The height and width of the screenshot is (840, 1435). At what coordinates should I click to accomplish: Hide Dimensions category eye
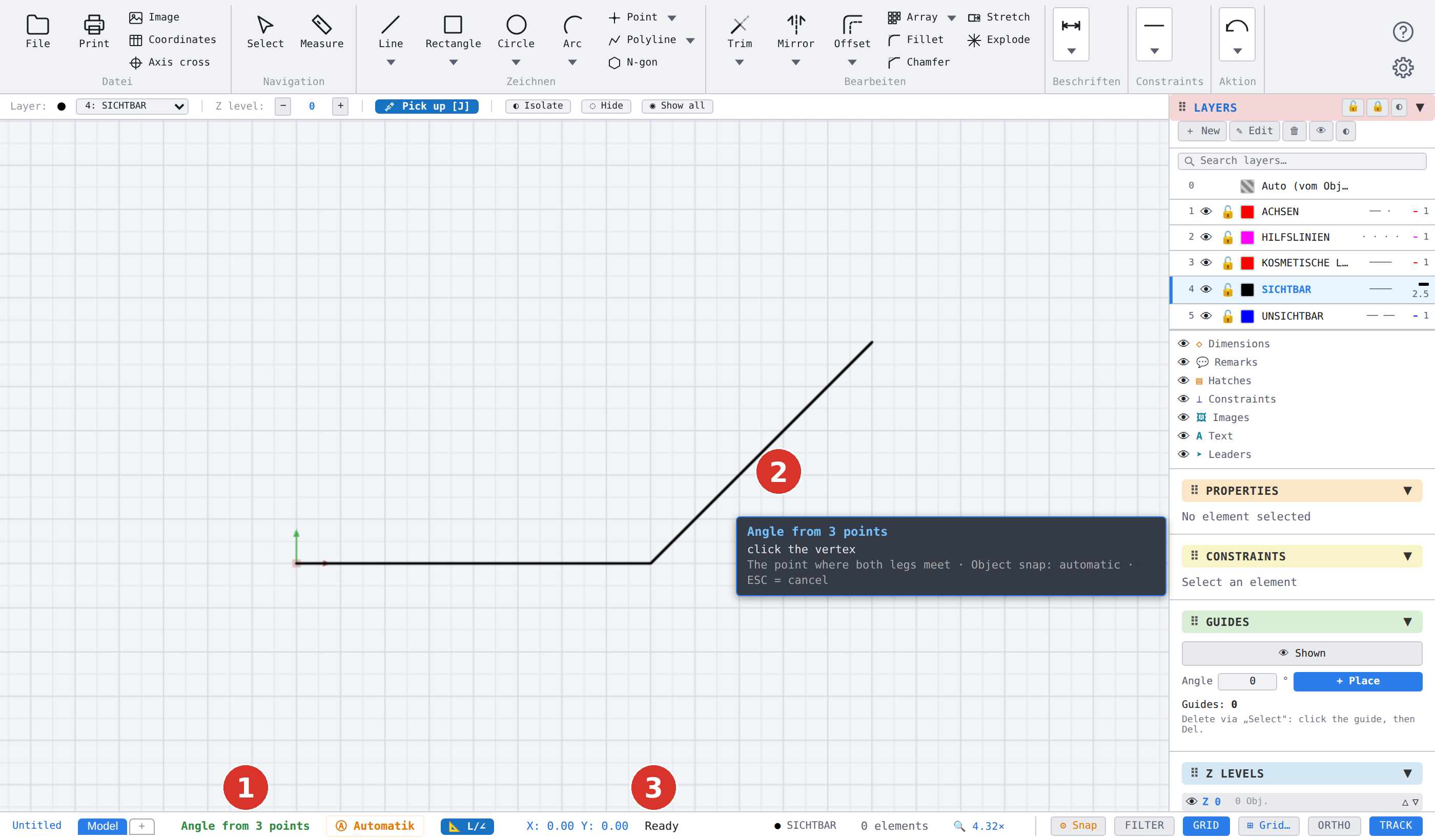[x=1183, y=343]
